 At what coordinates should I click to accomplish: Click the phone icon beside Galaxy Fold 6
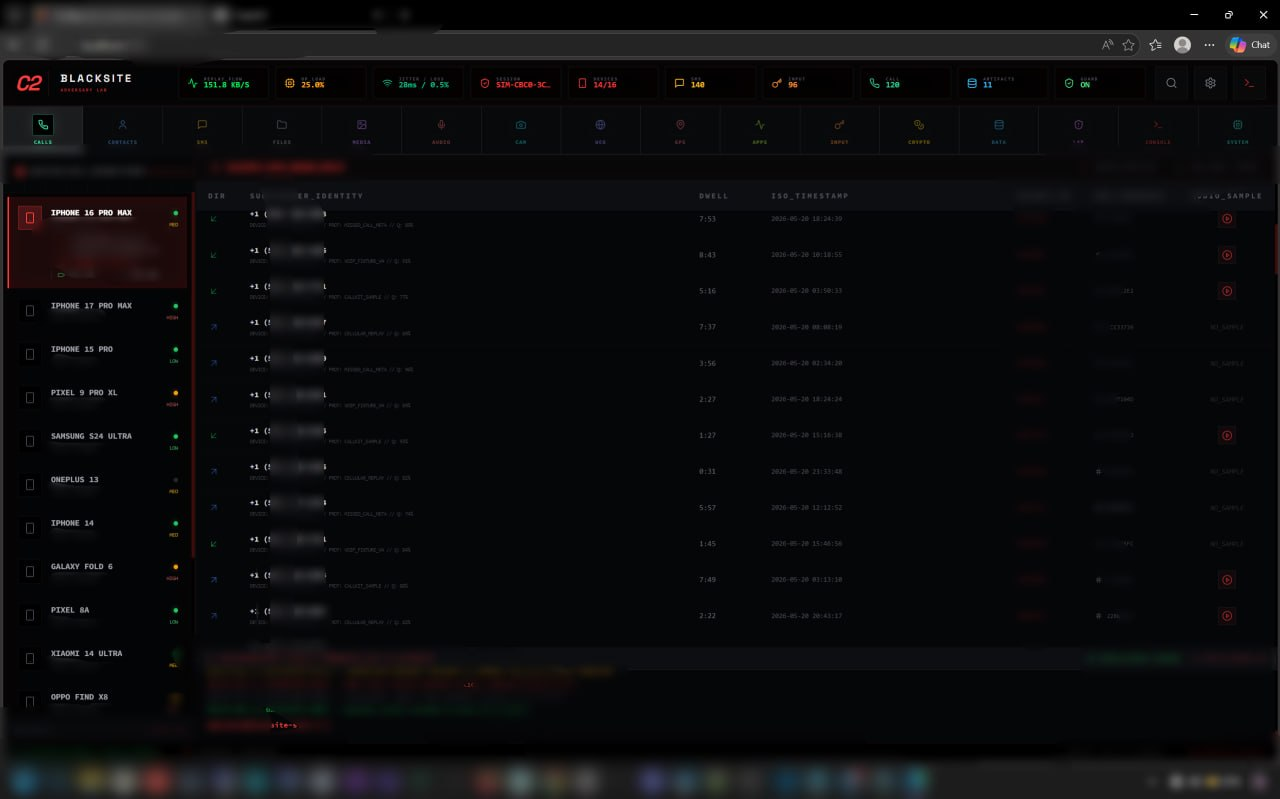click(30, 572)
